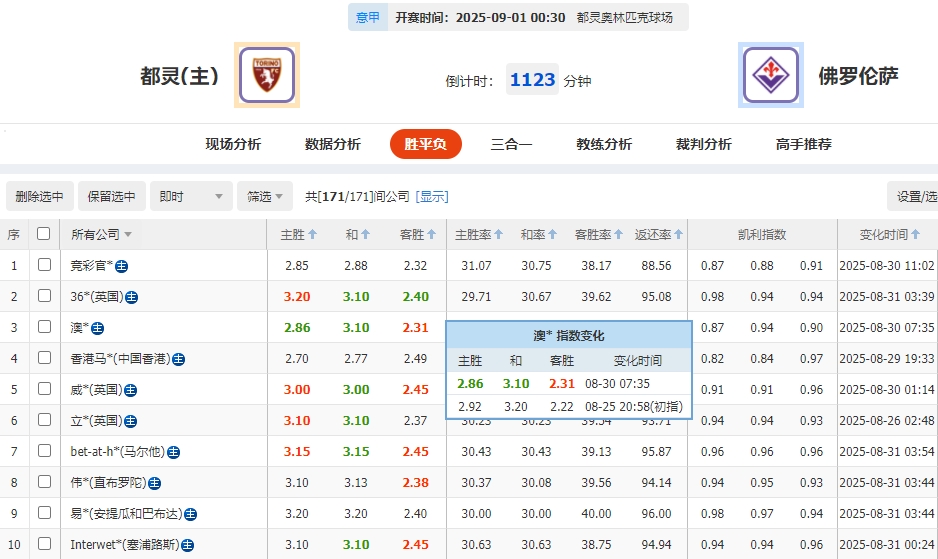The image size is (938, 559).
Task: Click the Torino team logo
Action: (266, 75)
